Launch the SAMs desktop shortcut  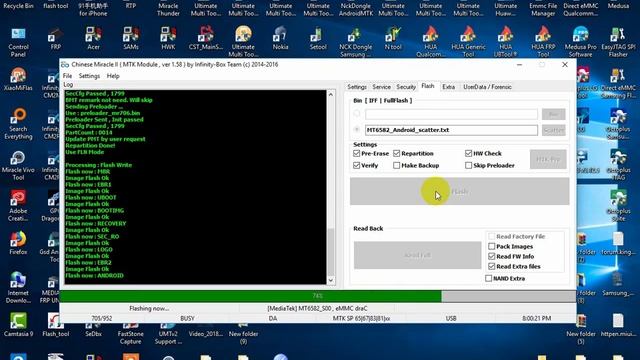pos(131,39)
